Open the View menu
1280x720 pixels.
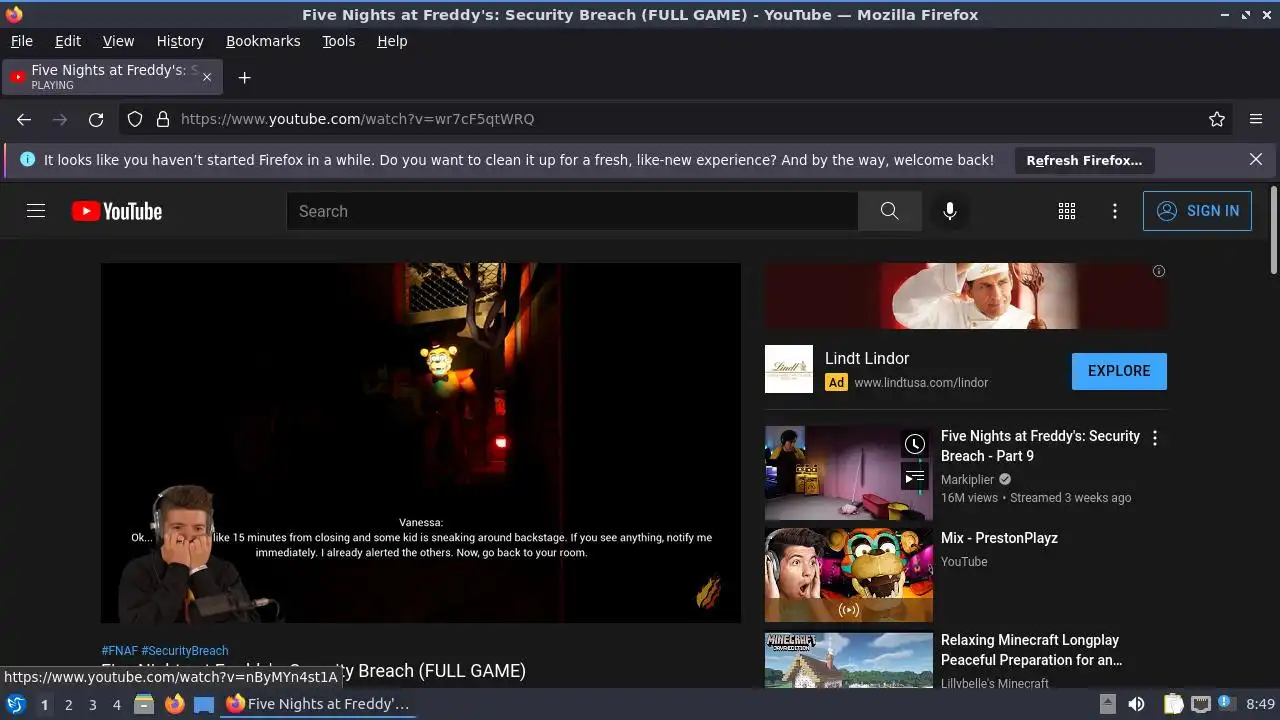[x=118, y=41]
